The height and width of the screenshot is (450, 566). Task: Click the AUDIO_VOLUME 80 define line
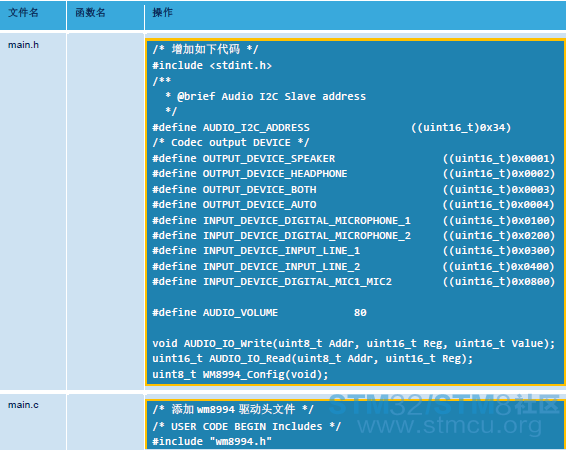[x=259, y=313]
